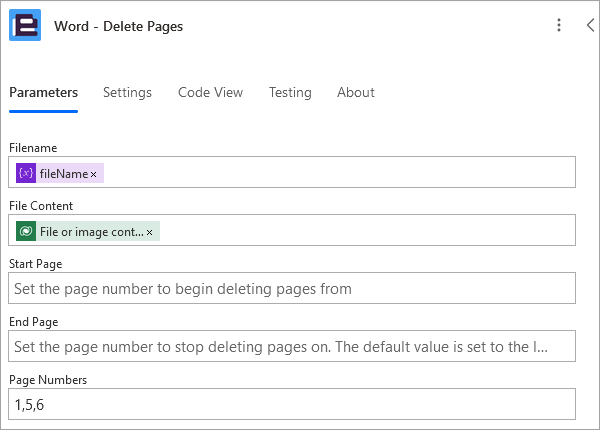The width and height of the screenshot is (600, 430).
Task: Click the Page Numbers field containing 1,5,6
Action: click(292, 404)
